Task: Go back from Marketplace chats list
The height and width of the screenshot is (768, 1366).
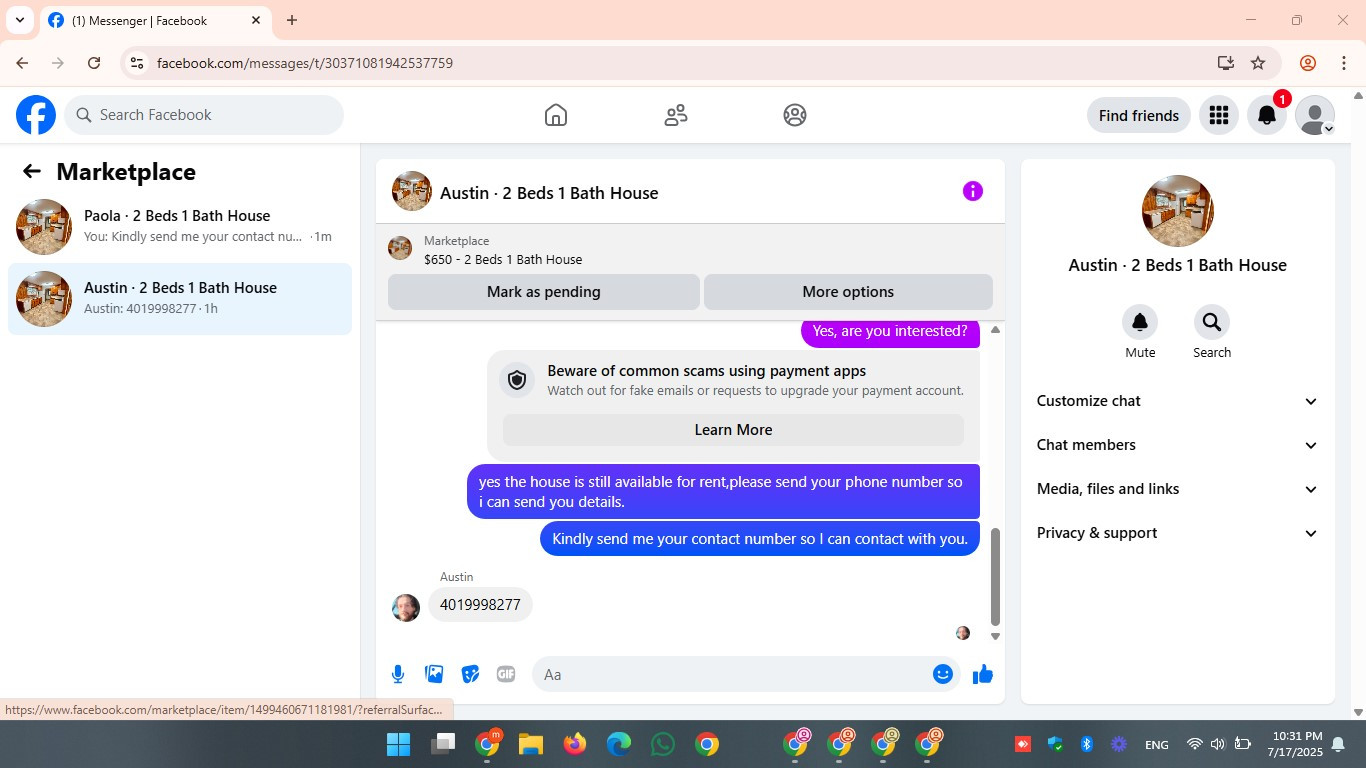Action: pos(32,171)
